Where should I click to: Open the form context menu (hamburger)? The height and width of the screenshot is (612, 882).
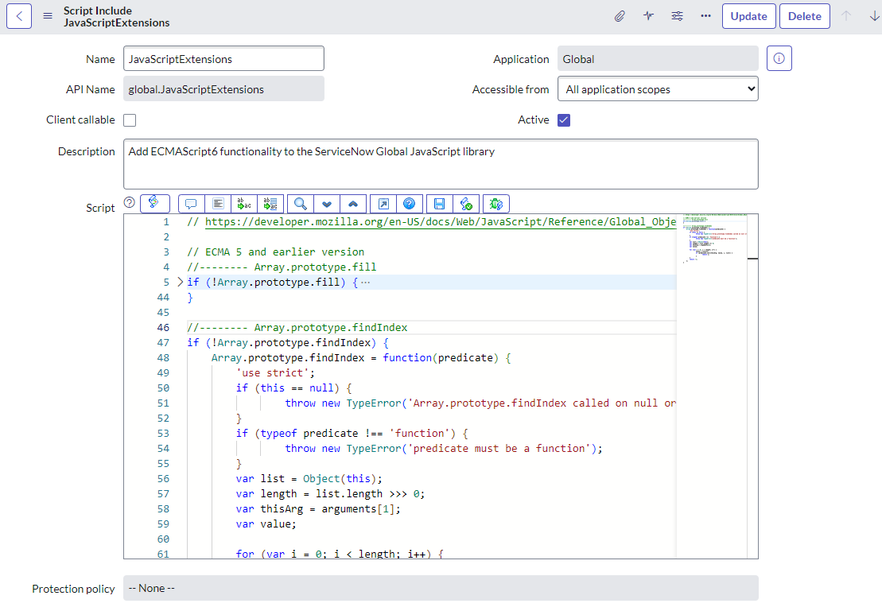tap(48, 16)
